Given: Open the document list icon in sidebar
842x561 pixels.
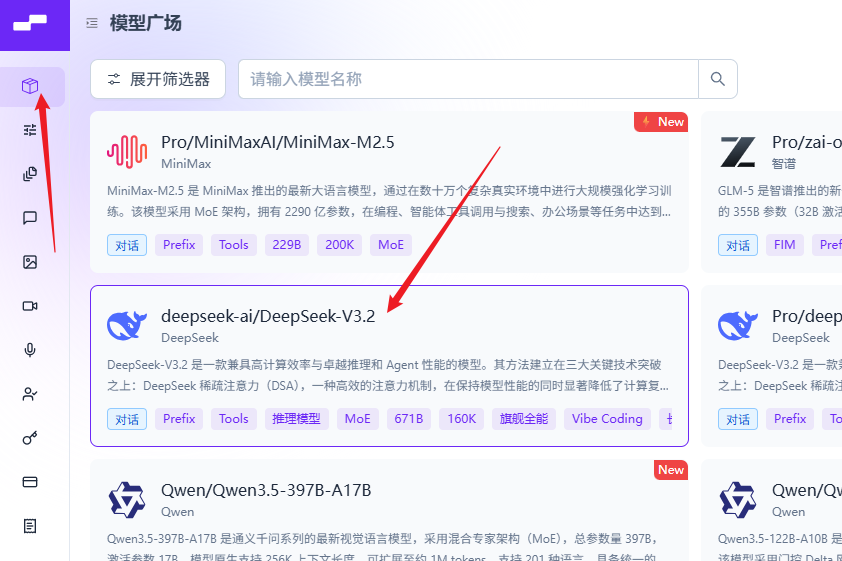Looking at the screenshot, I should pos(30,526).
